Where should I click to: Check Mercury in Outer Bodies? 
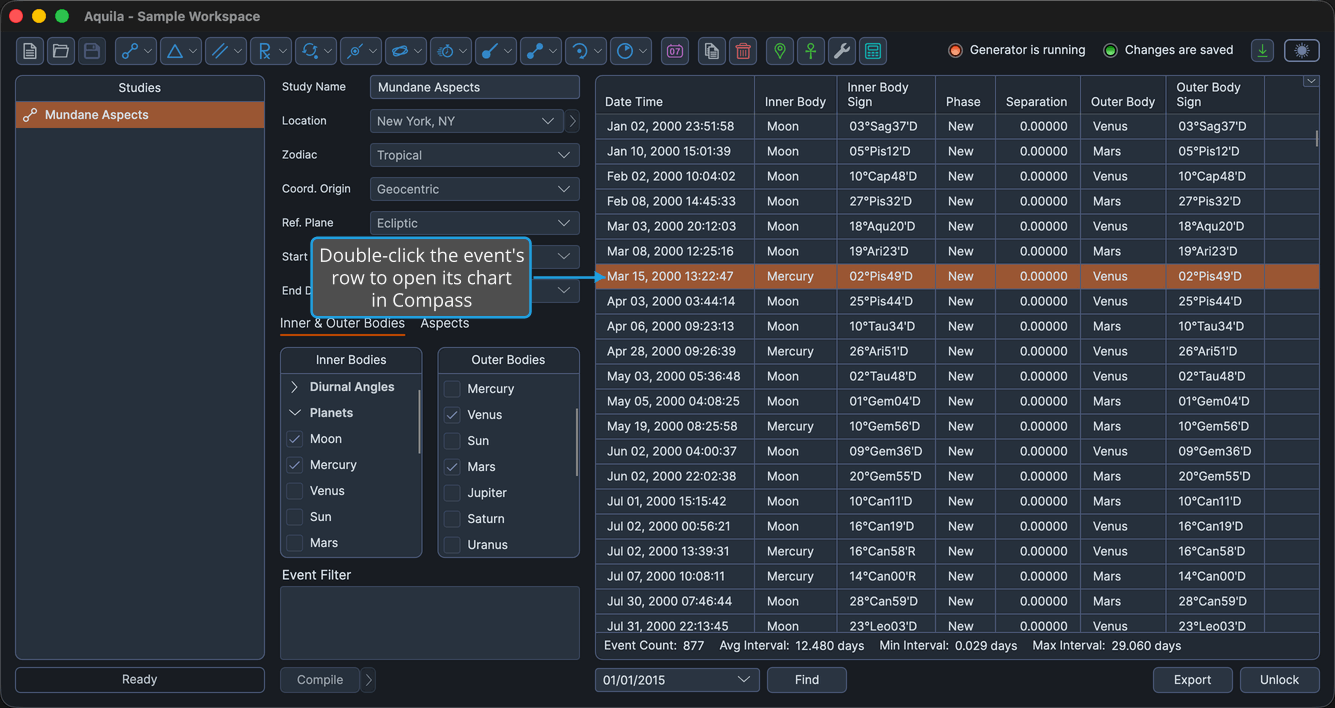[x=452, y=389]
